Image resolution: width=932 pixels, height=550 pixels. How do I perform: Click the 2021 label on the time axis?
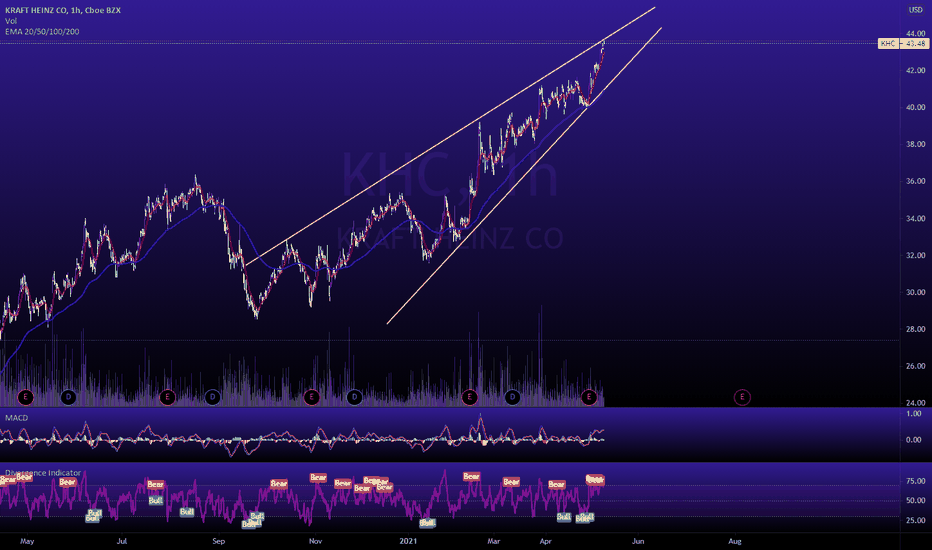click(408, 541)
